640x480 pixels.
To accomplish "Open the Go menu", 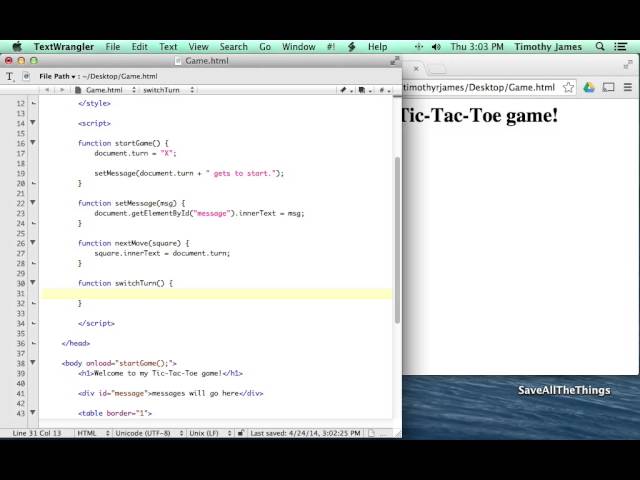I will tap(265, 47).
